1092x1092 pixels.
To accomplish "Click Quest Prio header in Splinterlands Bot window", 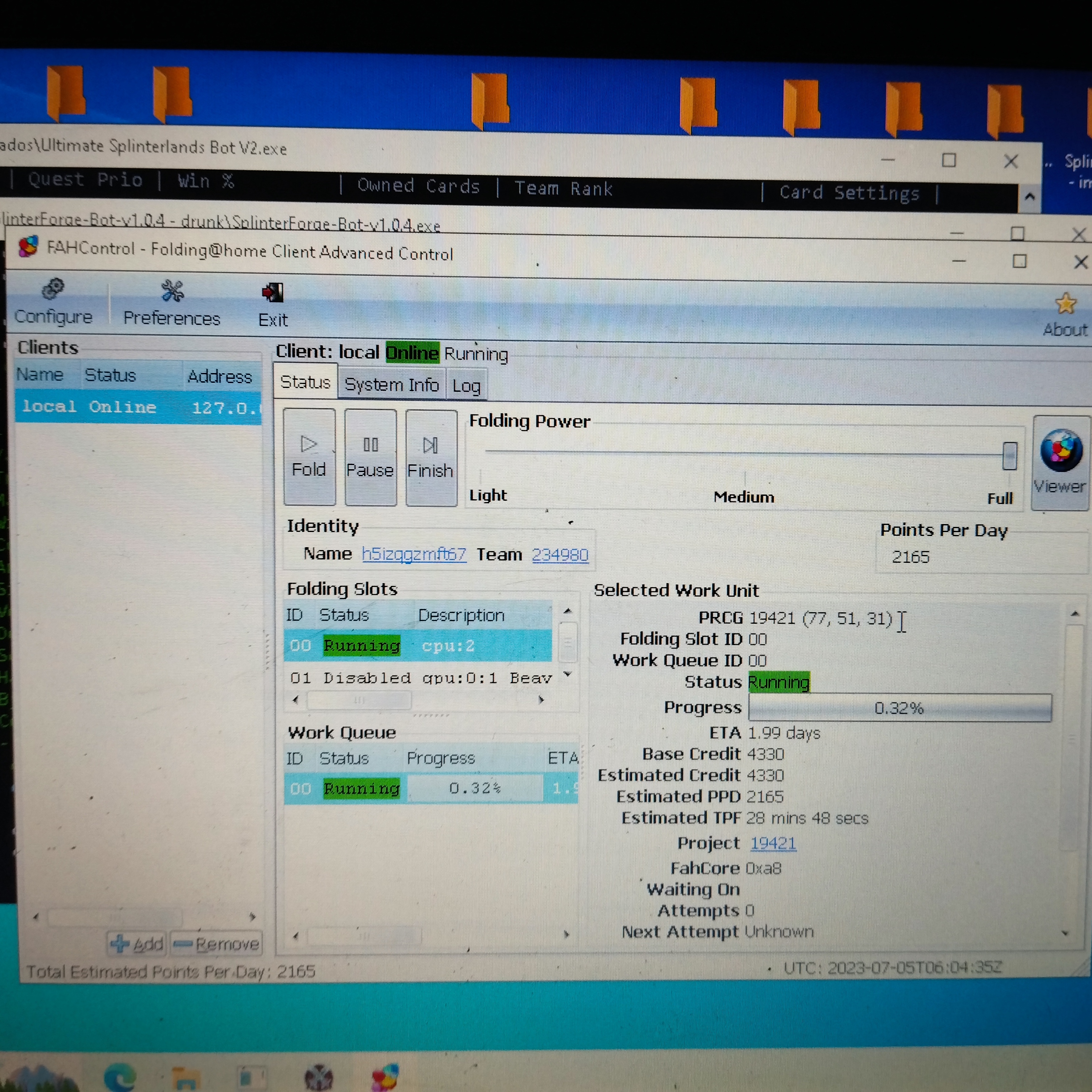I will coord(85,180).
